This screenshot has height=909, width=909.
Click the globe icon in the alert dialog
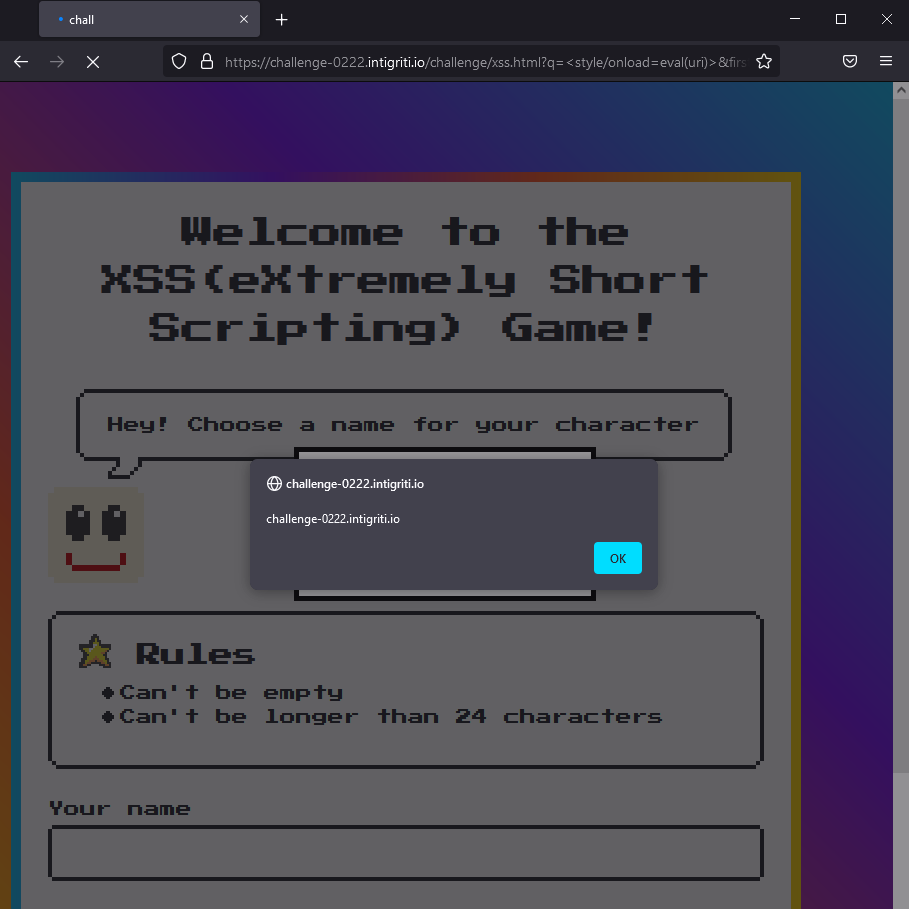click(x=273, y=483)
